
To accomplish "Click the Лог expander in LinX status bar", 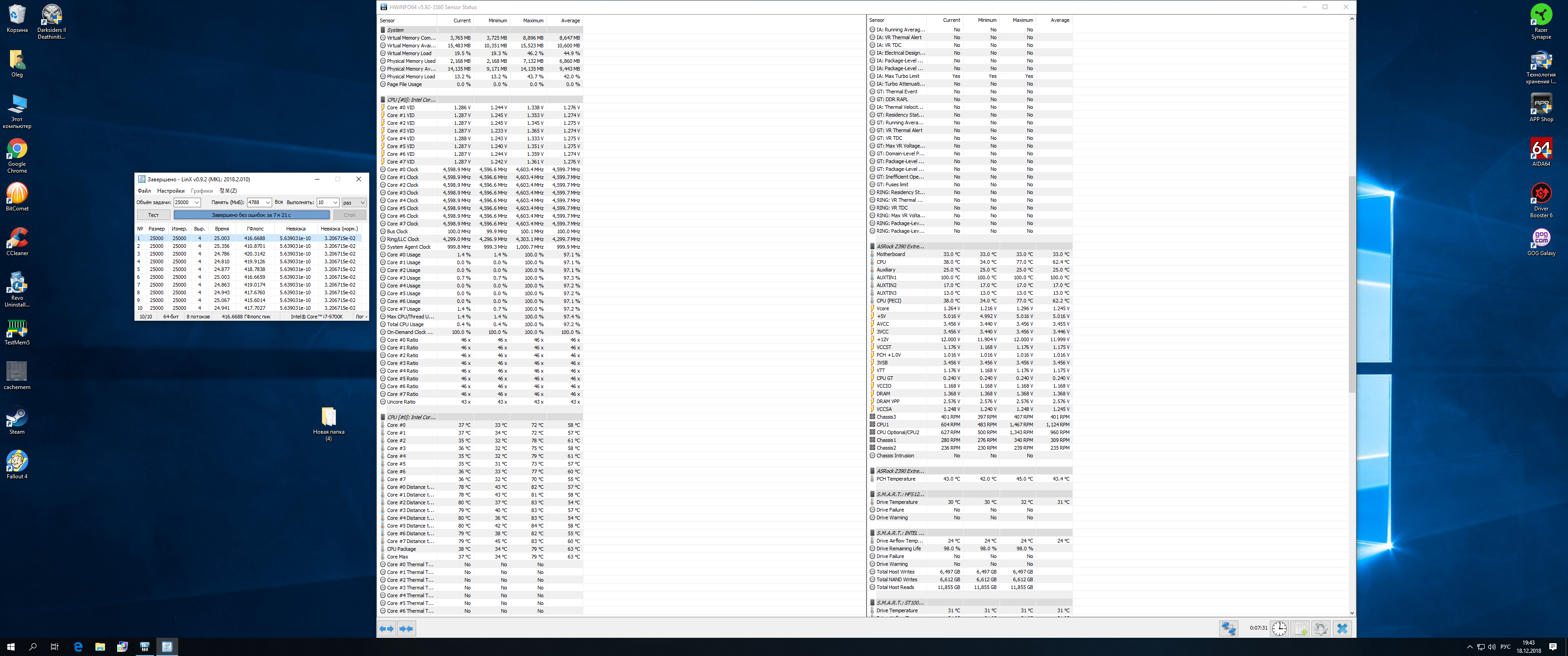I will coord(361,317).
